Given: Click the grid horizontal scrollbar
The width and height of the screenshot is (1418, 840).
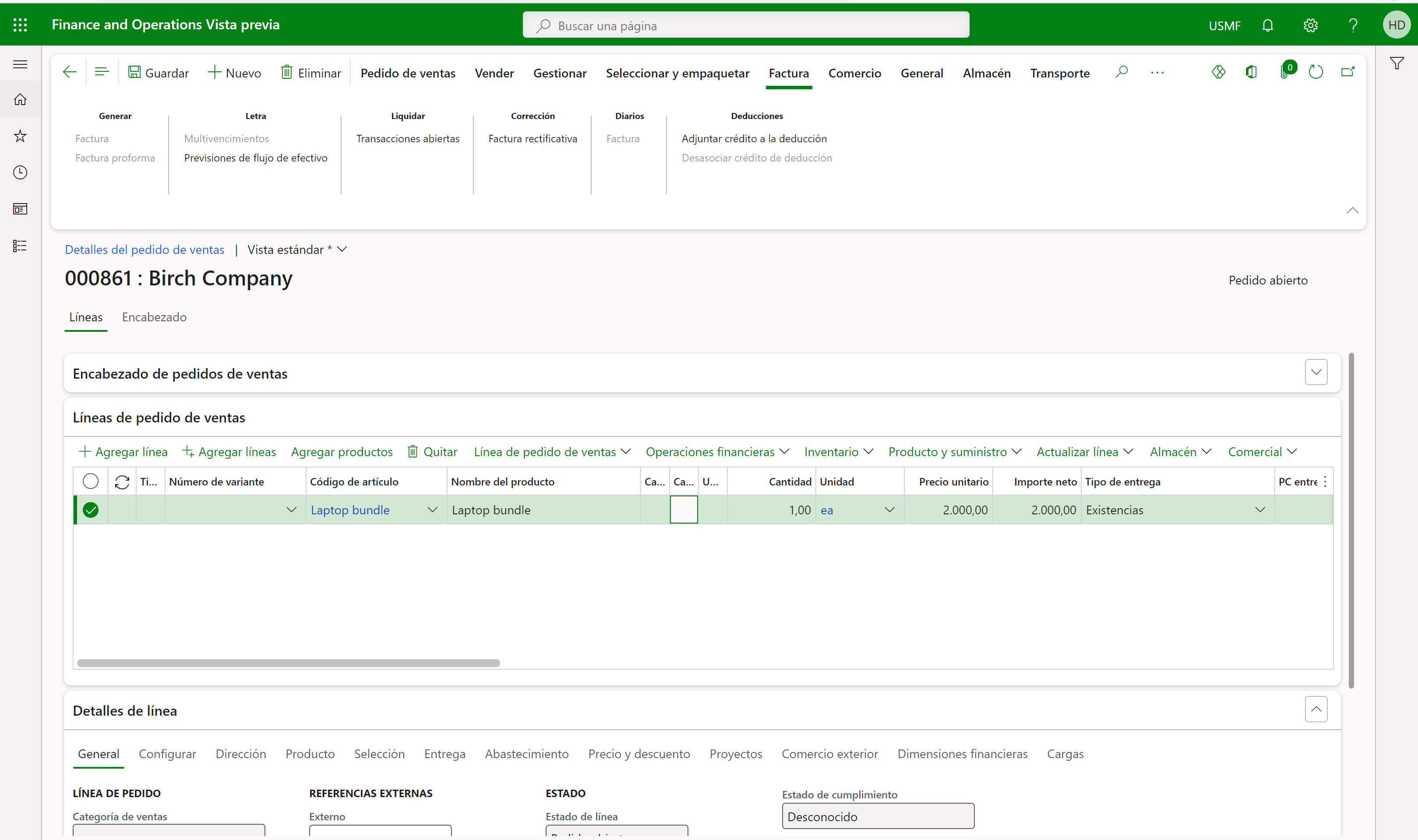Looking at the screenshot, I should coord(288,663).
